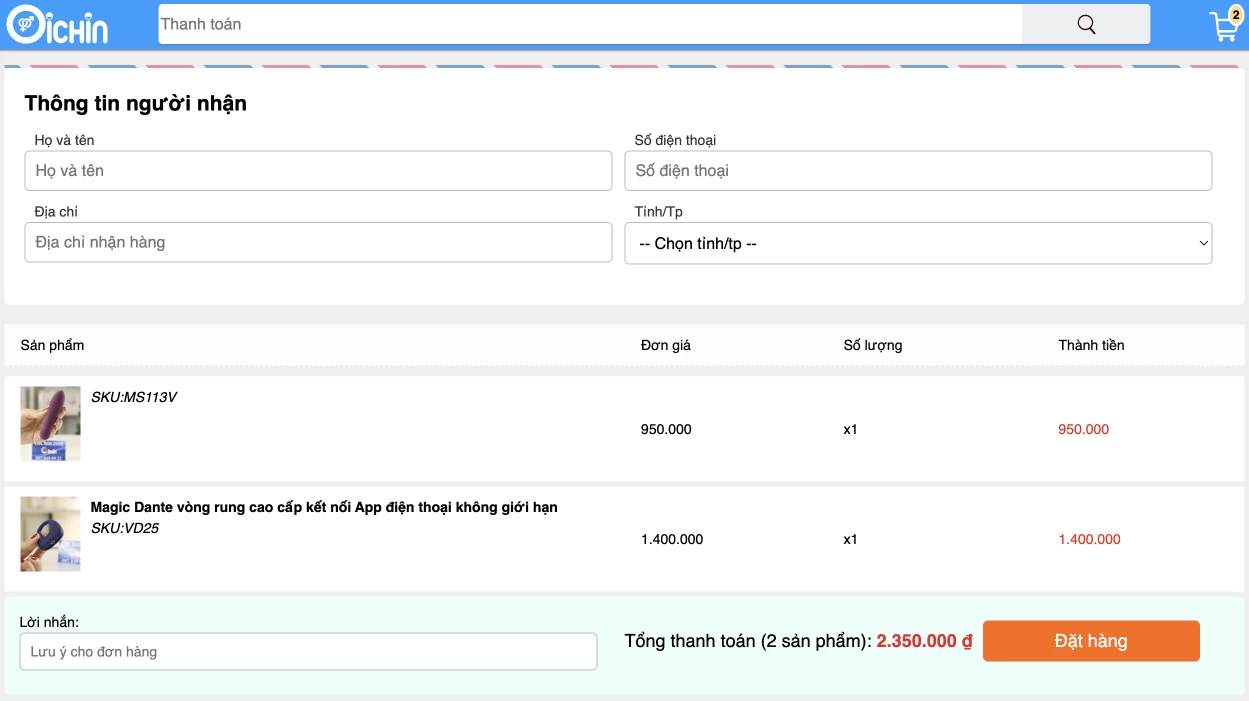This screenshot has height=701, width=1249.
Task: Click the 'Họ và tên' input field
Action: tap(318, 171)
